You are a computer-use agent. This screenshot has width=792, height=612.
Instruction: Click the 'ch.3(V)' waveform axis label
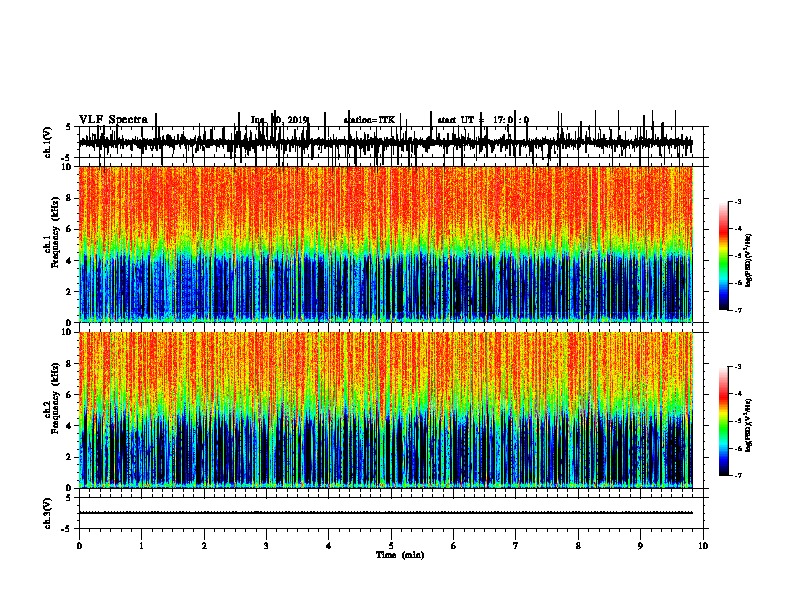click(47, 513)
